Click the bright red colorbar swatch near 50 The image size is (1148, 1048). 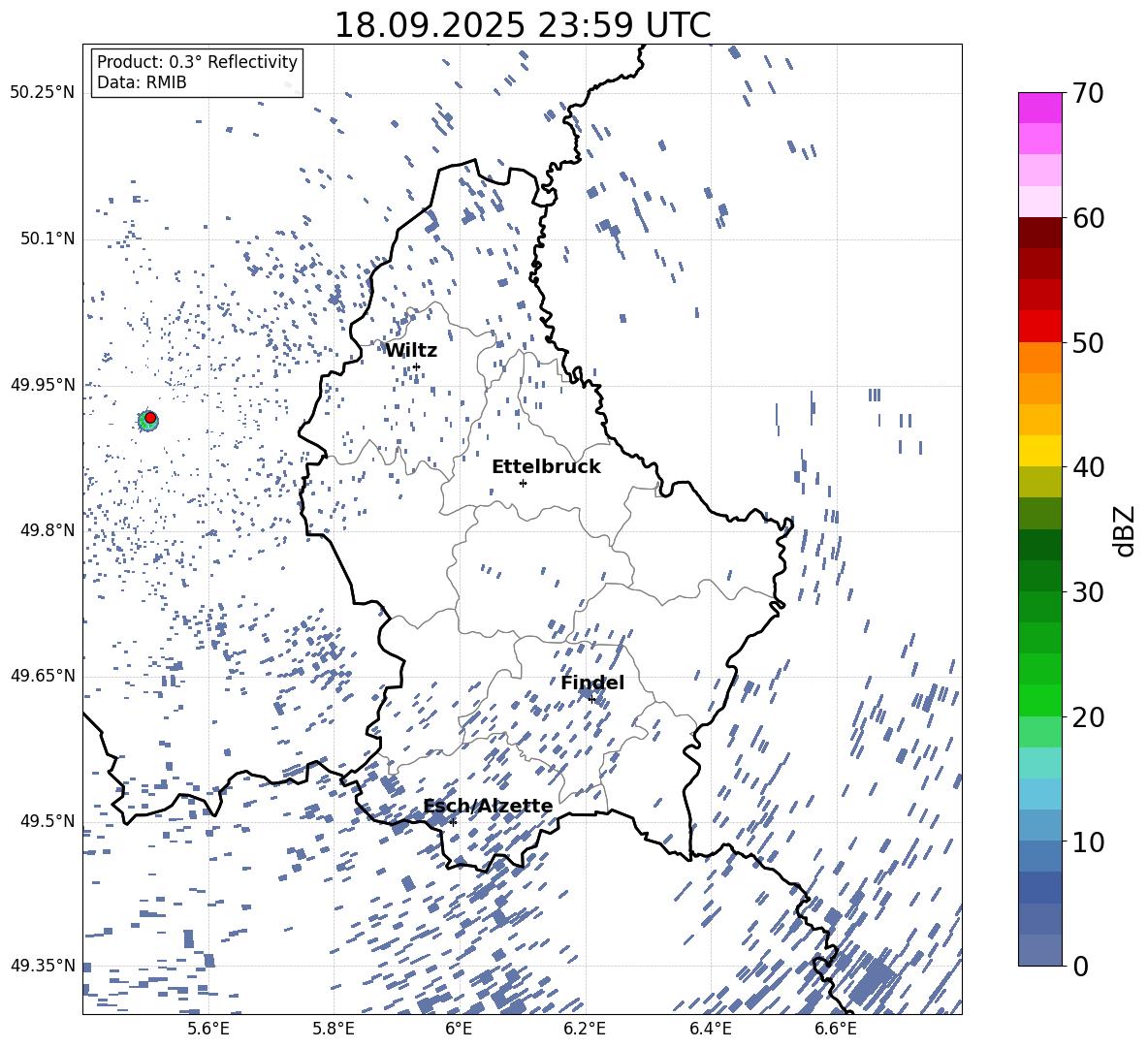tap(1039, 327)
